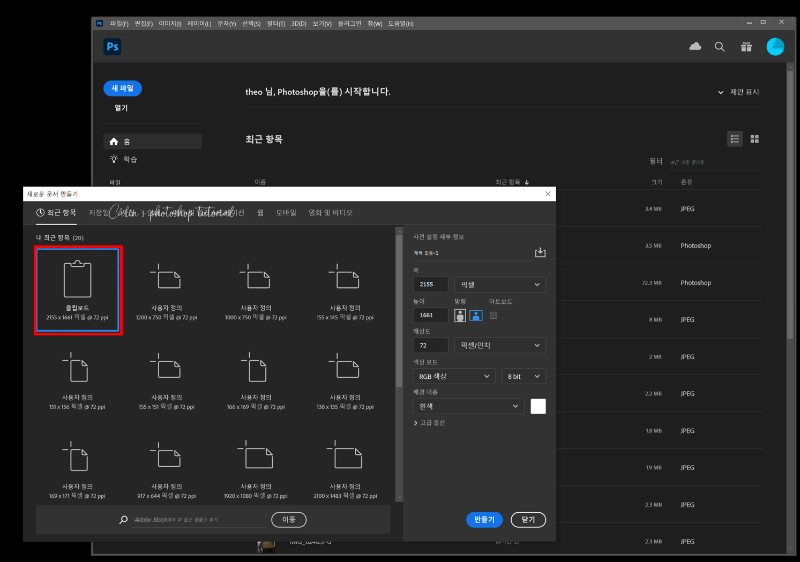Open the 픽셀/인치 resolution unit dropdown

click(499, 345)
